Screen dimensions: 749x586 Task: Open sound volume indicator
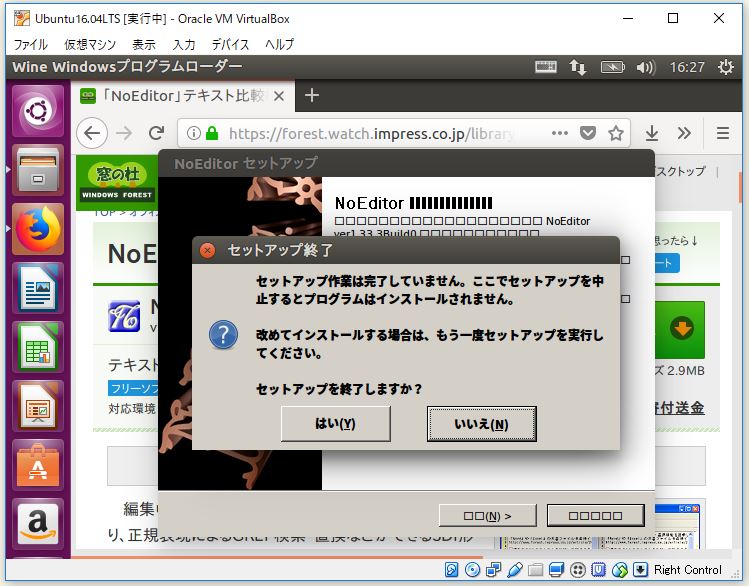pyautogui.click(x=646, y=67)
